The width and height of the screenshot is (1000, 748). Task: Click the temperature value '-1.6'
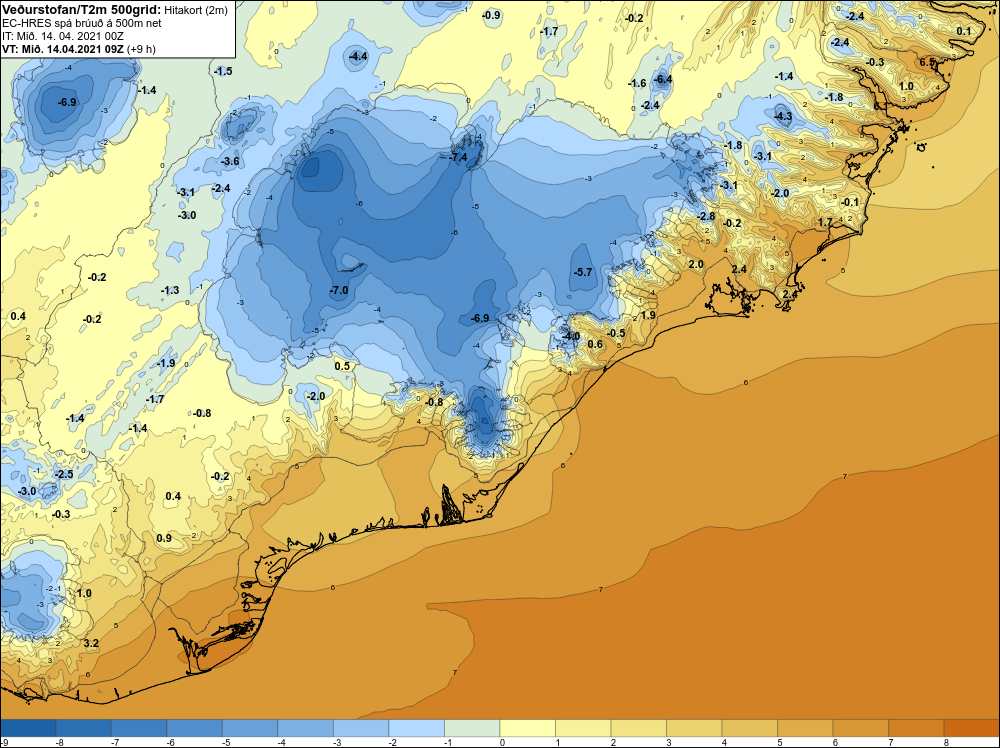tap(637, 84)
